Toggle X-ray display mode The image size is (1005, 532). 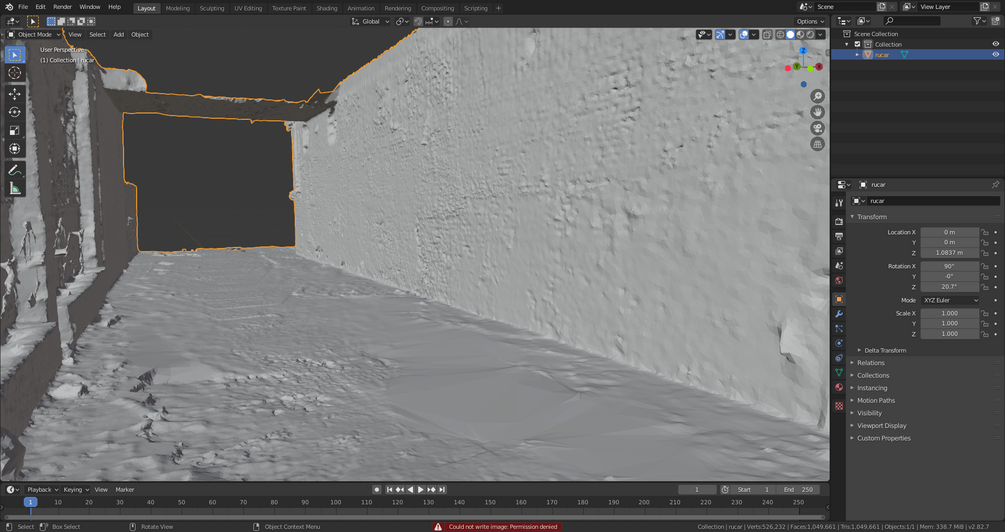767,35
